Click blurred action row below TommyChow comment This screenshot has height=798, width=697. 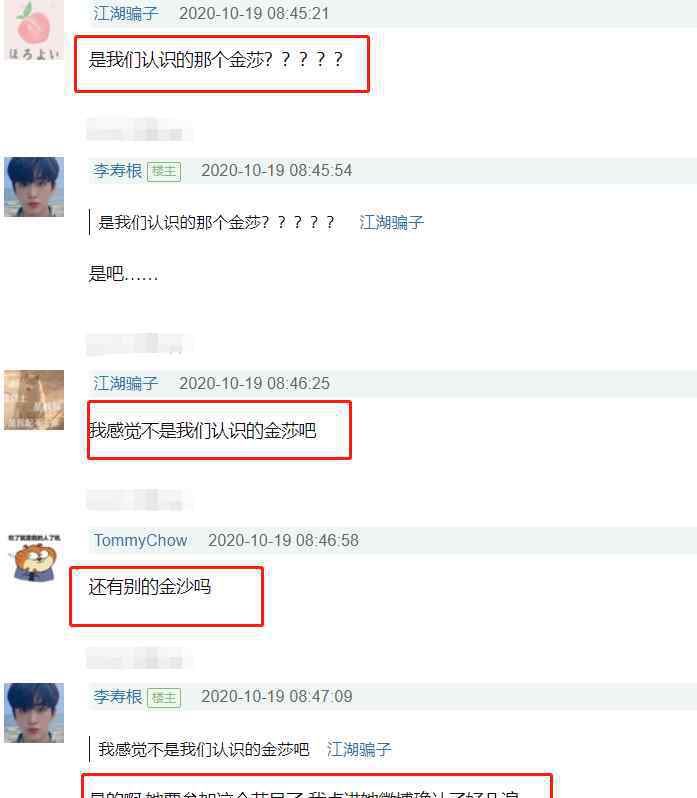tap(138, 658)
